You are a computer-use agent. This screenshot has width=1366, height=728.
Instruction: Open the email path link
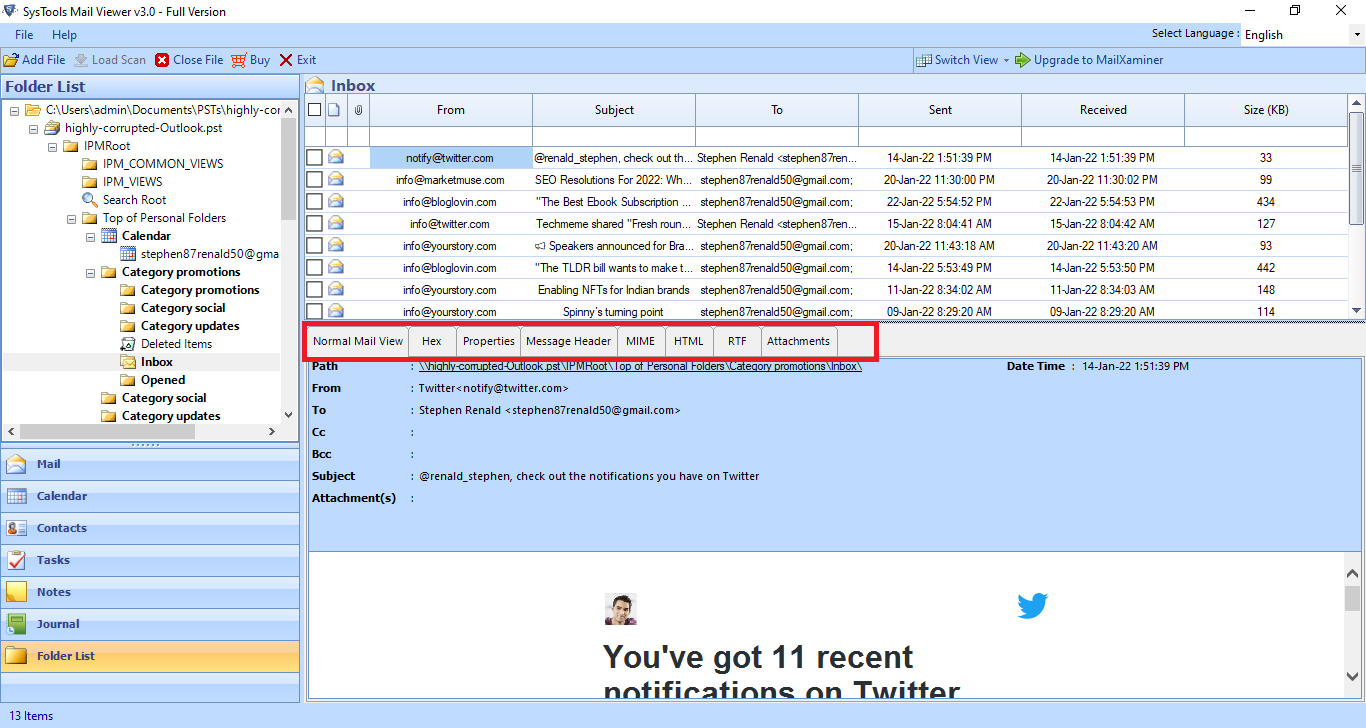640,366
